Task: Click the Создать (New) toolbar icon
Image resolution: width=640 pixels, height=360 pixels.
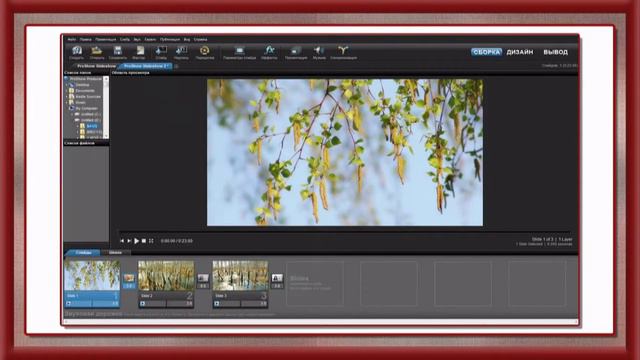Action: coord(77,51)
